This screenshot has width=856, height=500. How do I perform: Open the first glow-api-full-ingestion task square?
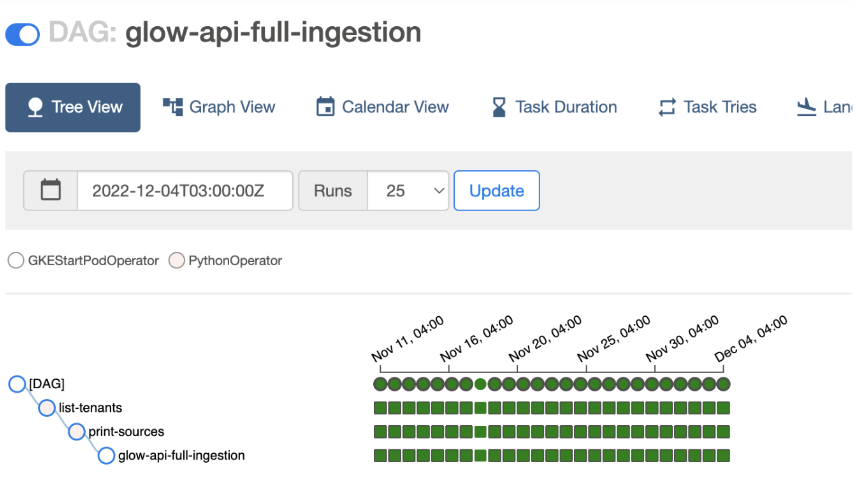[381, 455]
